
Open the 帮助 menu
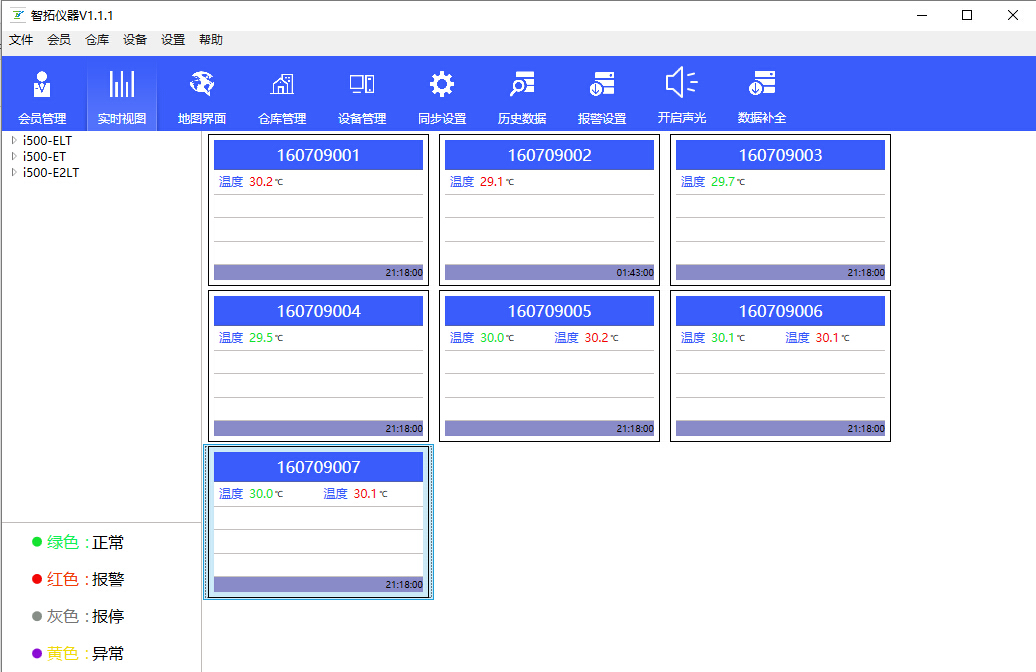[211, 40]
